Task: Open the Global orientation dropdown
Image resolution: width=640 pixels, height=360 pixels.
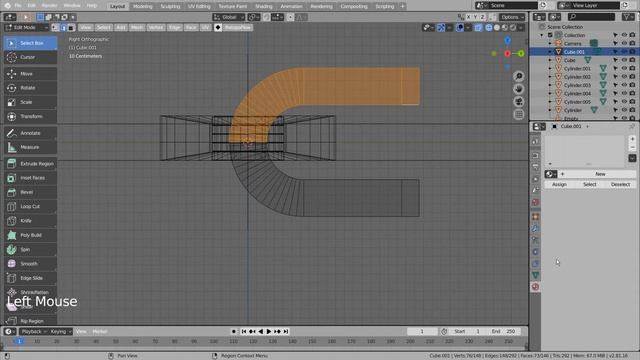Action: (x=229, y=17)
